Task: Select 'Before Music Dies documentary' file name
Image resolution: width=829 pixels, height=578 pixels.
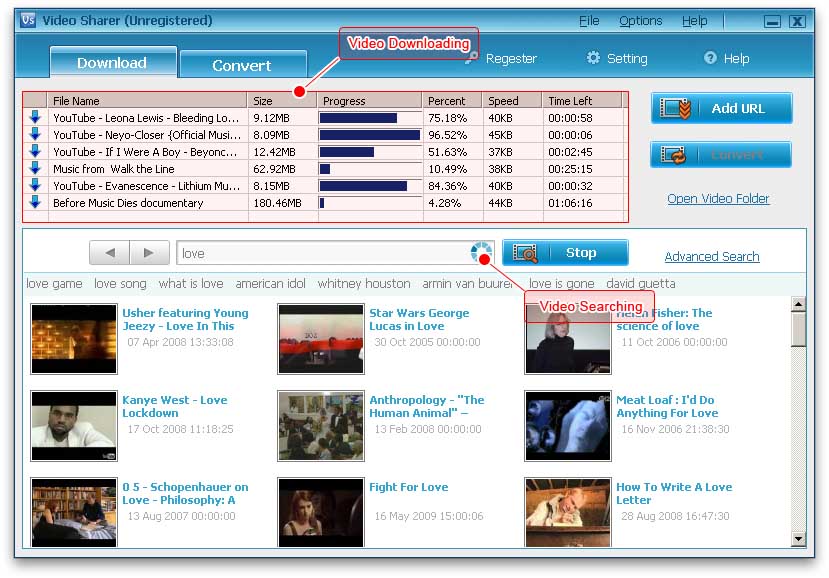Action: [128, 203]
